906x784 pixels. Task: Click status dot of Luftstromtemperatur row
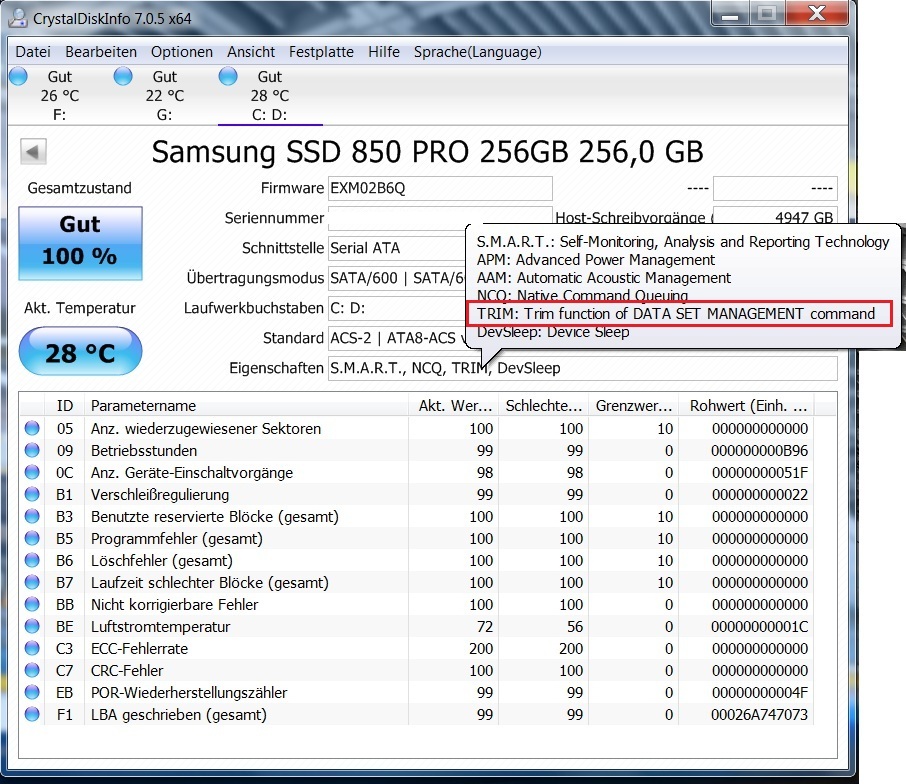pos(32,626)
